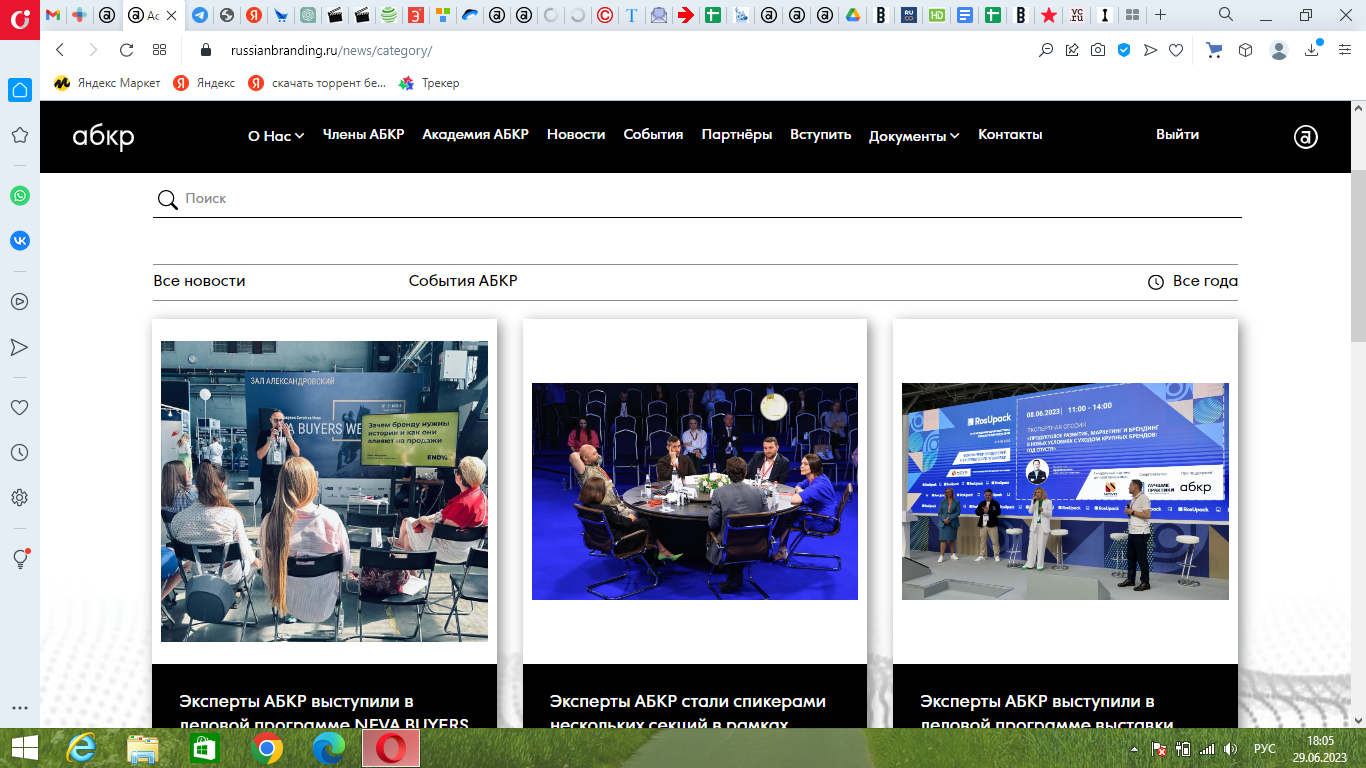Screen dimensions: 1366x768
Task: Open VK messenger in the sidebar
Action: (x=19, y=240)
